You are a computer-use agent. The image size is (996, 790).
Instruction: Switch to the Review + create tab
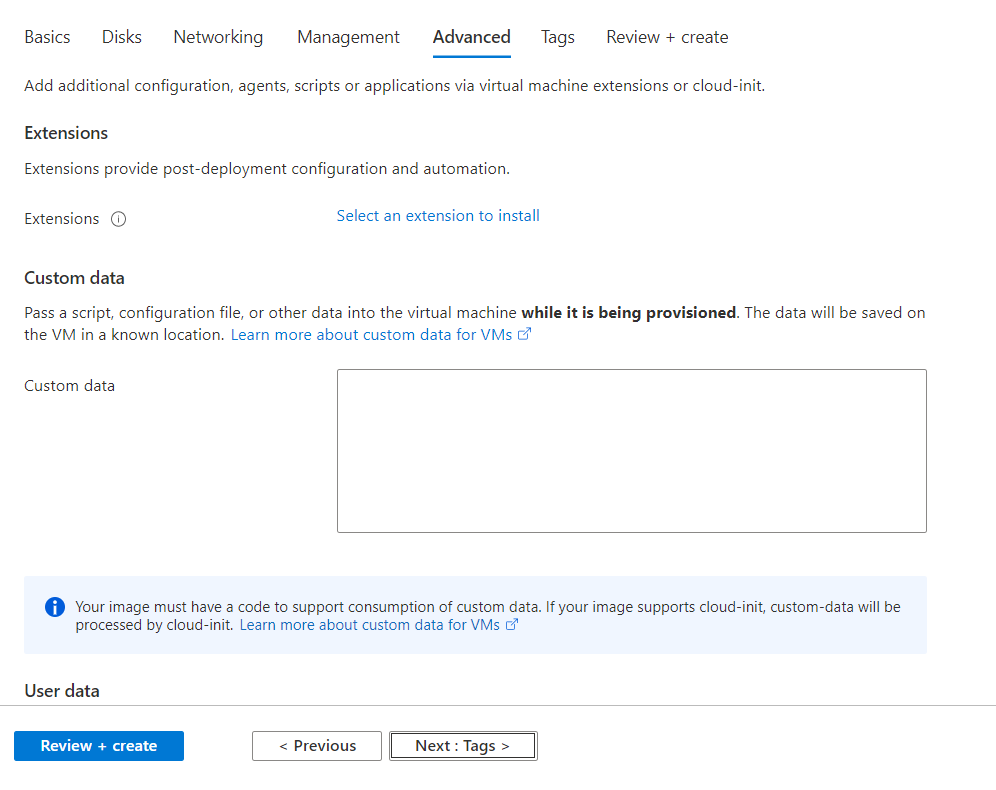point(667,37)
